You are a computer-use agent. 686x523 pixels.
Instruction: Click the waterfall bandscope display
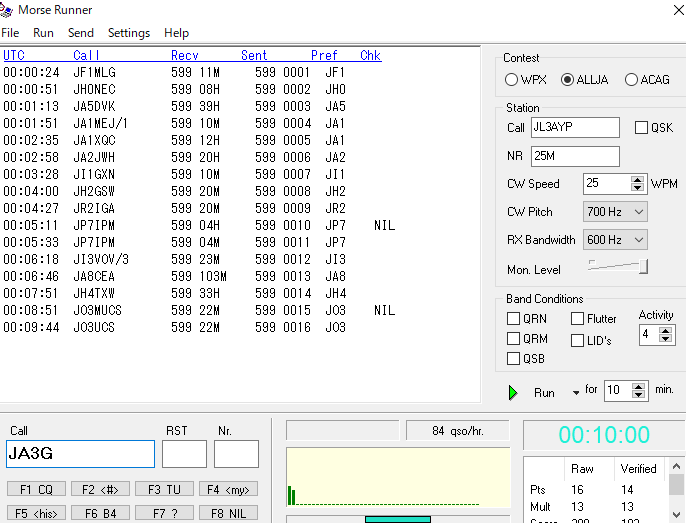click(x=398, y=477)
